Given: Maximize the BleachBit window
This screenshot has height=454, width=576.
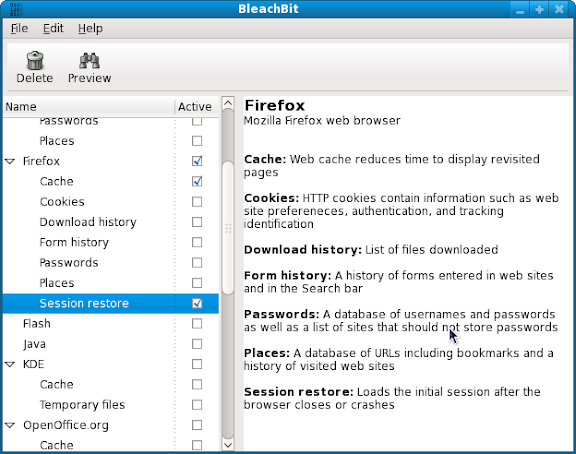Looking at the screenshot, I should [539, 10].
